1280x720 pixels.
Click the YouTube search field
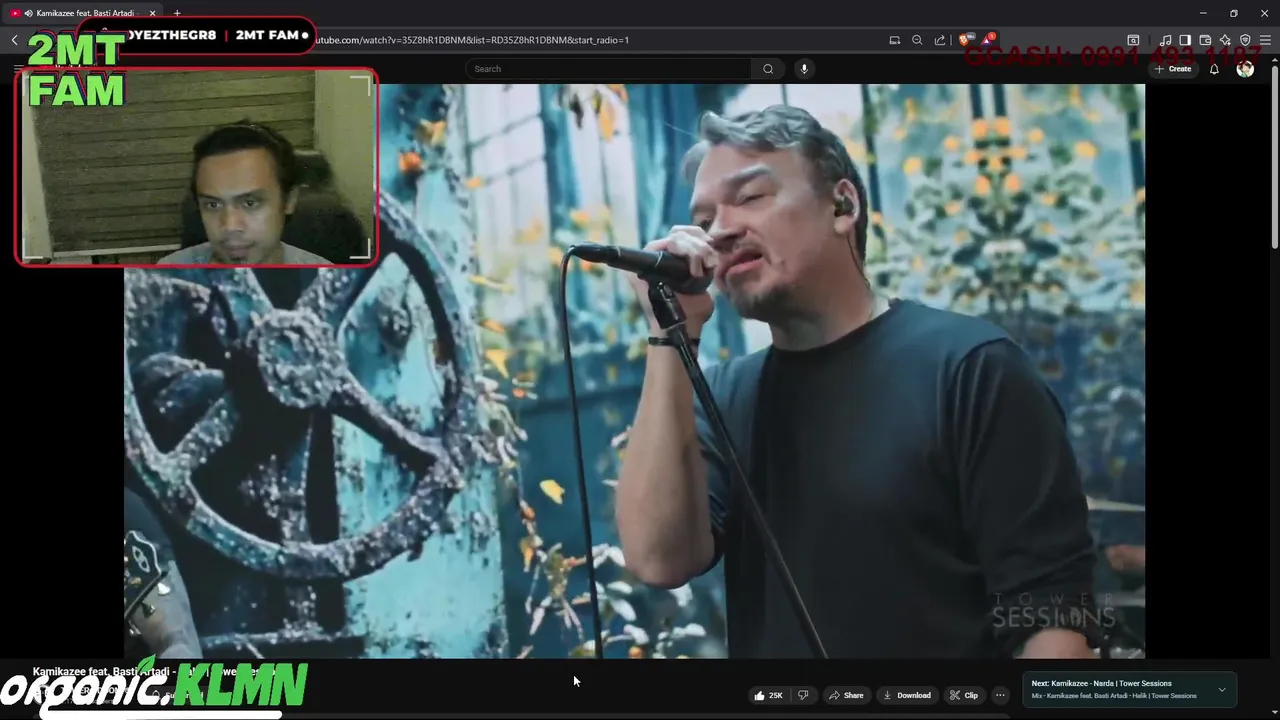point(608,69)
